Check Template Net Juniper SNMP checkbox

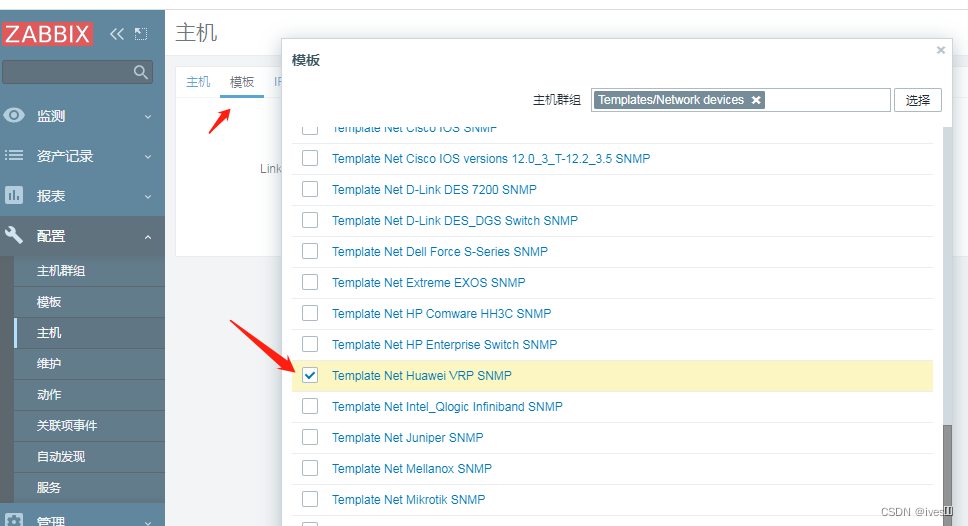(x=310, y=437)
